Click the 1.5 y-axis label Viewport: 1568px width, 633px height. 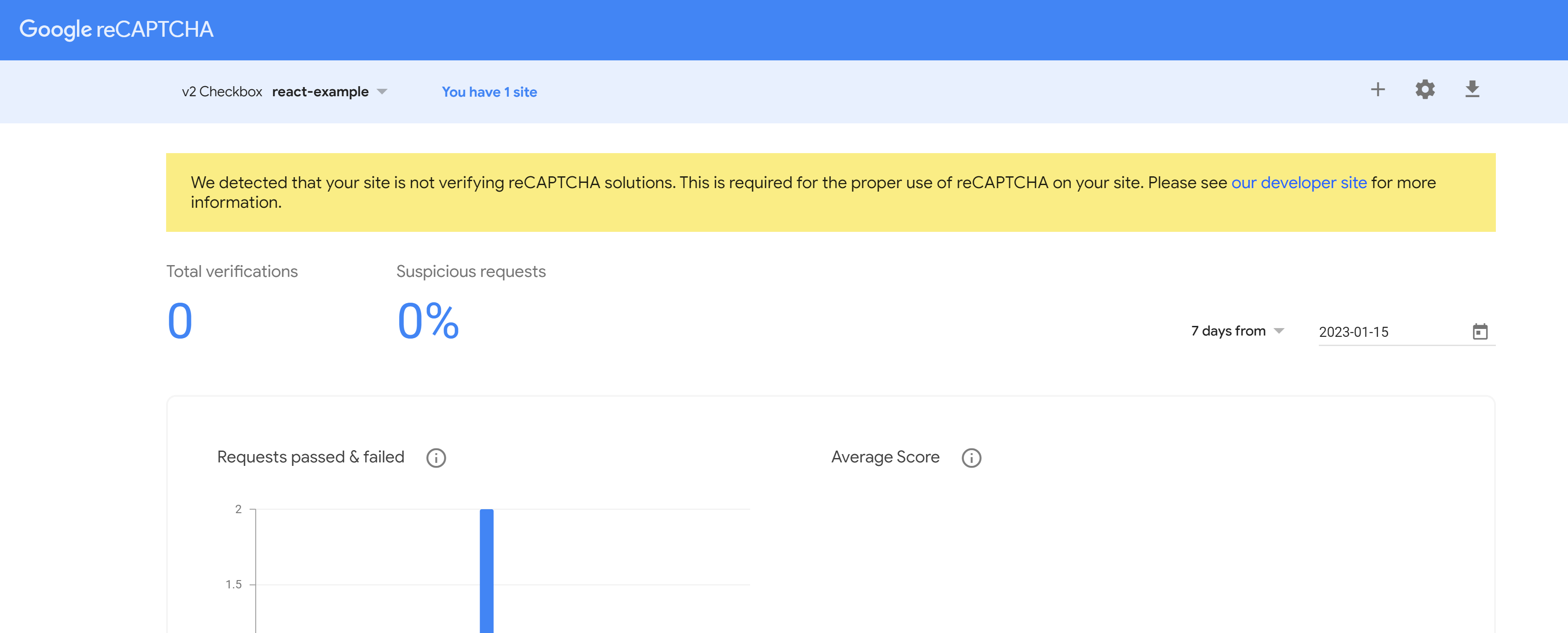pyautogui.click(x=234, y=584)
